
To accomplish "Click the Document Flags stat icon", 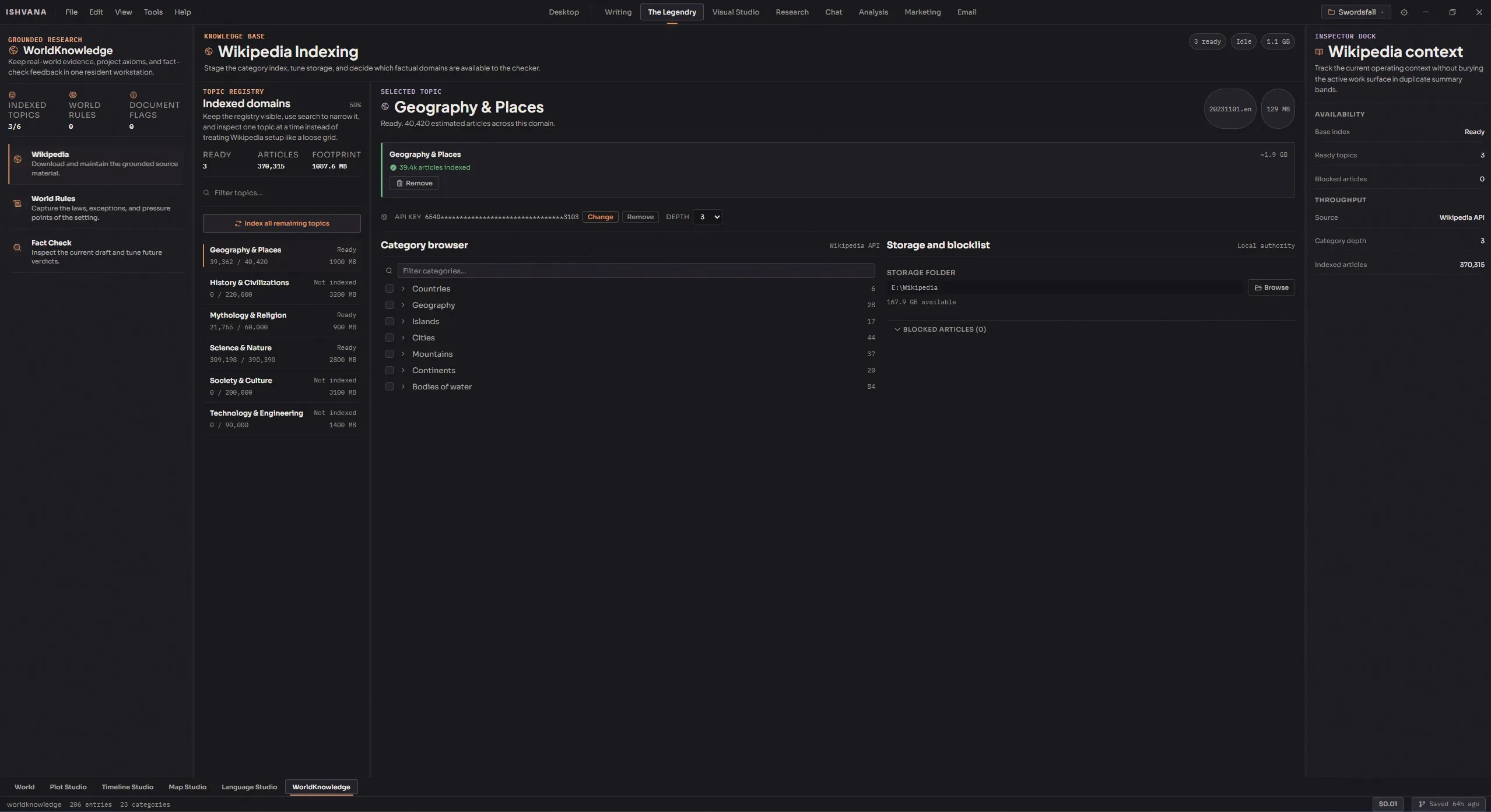I will pos(134,95).
